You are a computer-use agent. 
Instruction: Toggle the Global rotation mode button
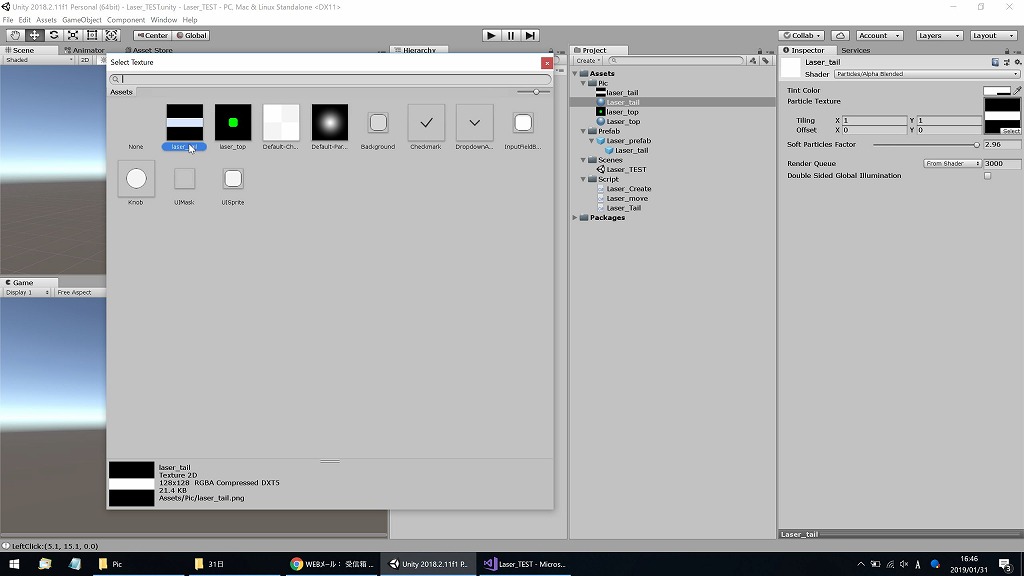[x=191, y=35]
